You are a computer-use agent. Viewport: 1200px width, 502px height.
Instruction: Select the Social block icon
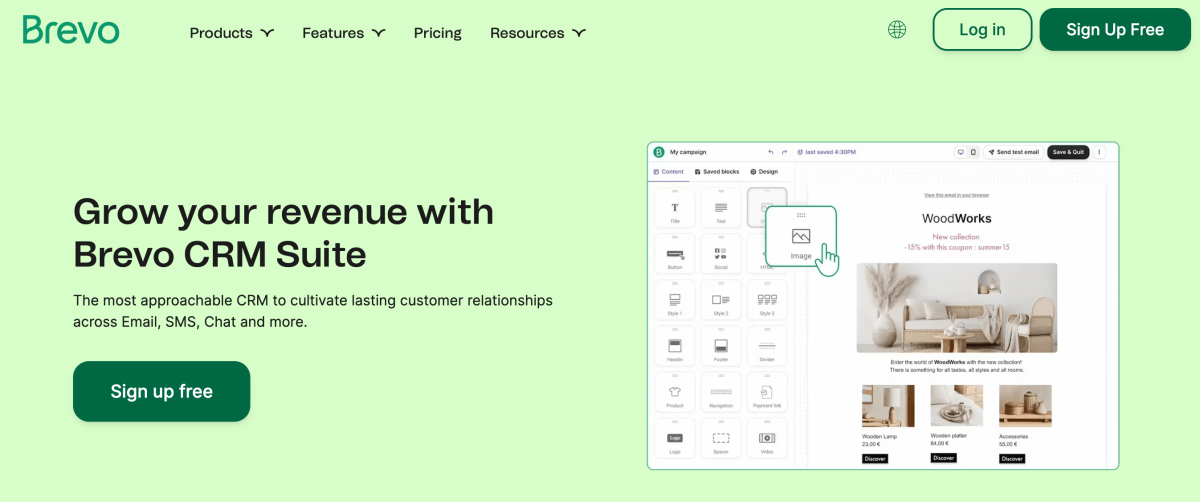pyautogui.click(x=720, y=257)
